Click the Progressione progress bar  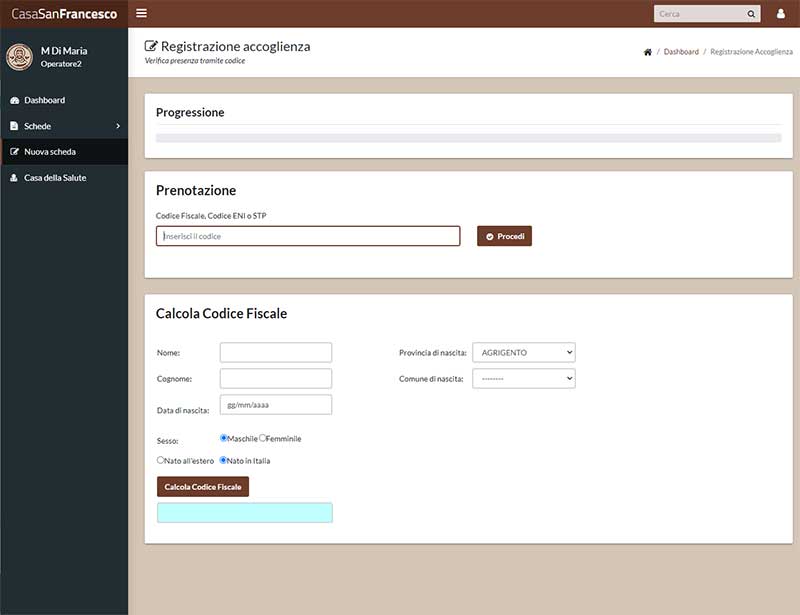[x=468, y=138]
